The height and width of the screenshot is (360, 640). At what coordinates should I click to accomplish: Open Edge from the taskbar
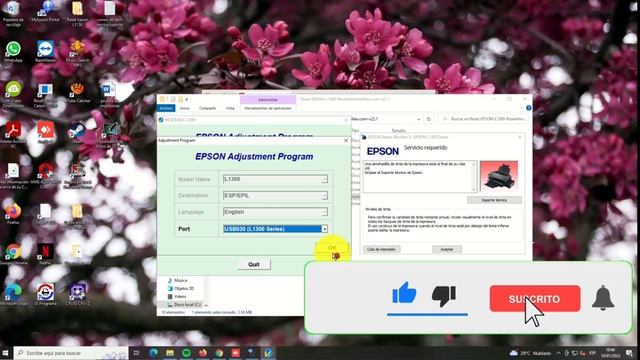[x=154, y=353]
